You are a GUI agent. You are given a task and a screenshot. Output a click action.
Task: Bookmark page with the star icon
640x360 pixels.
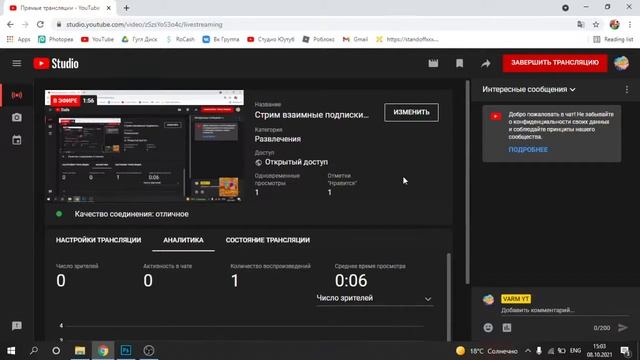pyautogui.click(x=596, y=24)
